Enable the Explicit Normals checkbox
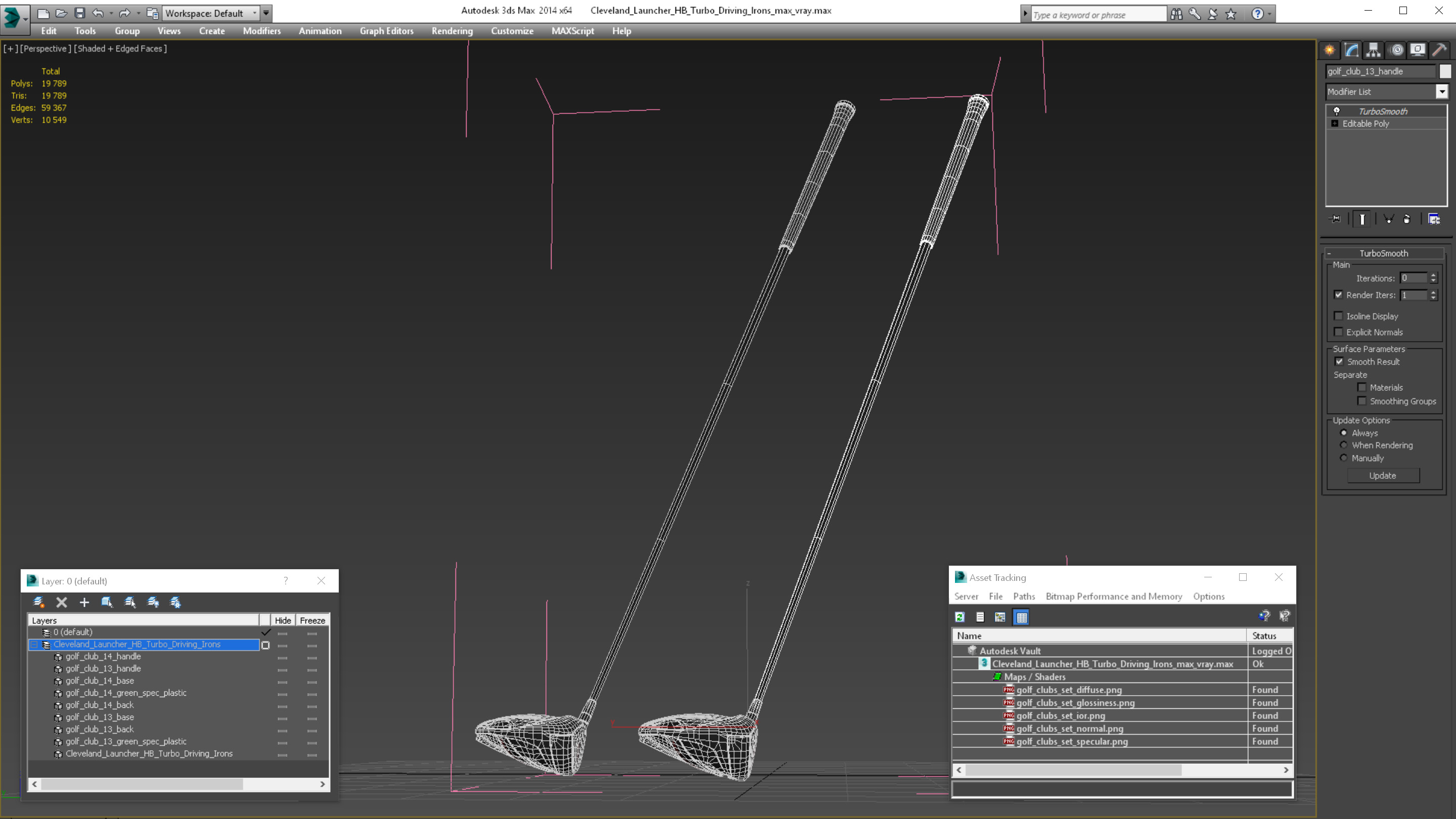 (1338, 332)
